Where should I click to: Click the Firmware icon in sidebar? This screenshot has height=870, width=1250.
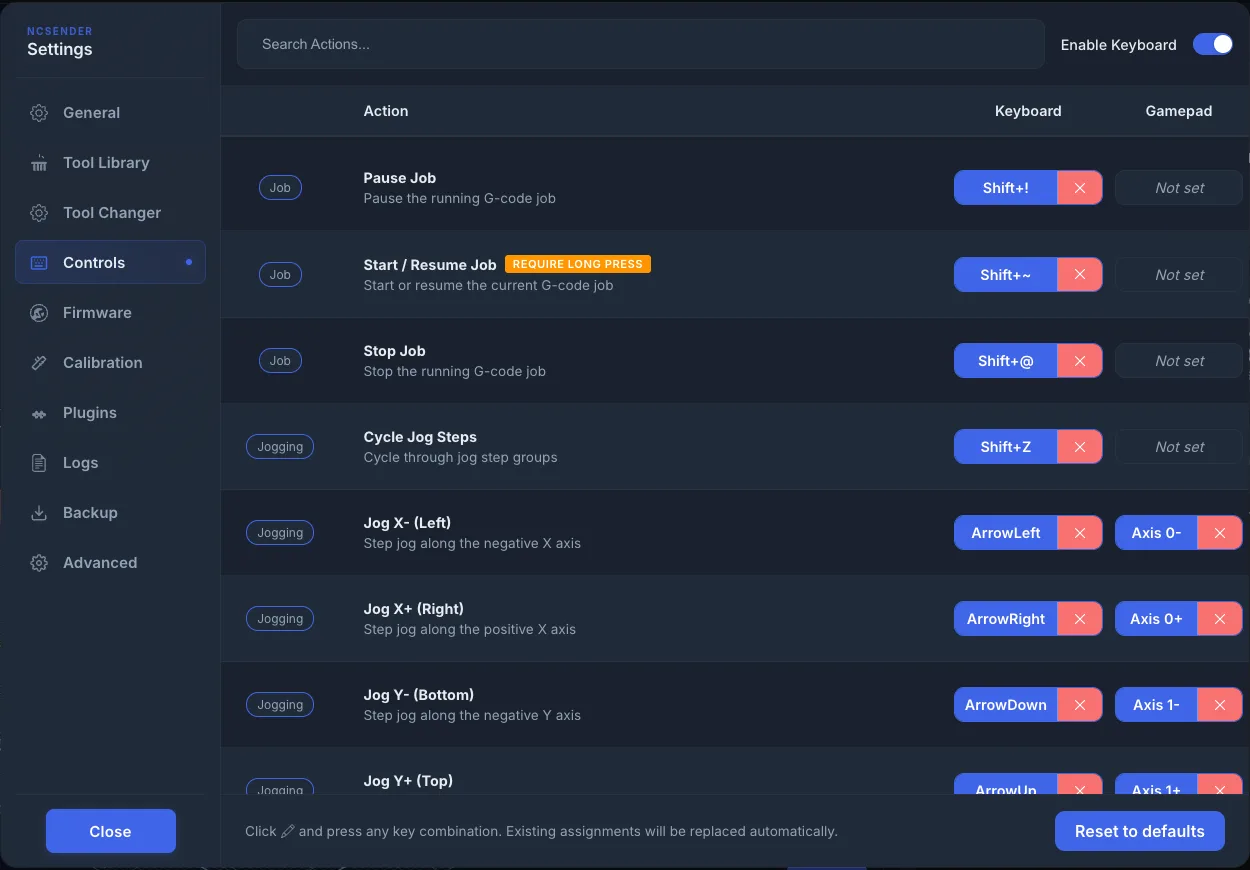39,313
